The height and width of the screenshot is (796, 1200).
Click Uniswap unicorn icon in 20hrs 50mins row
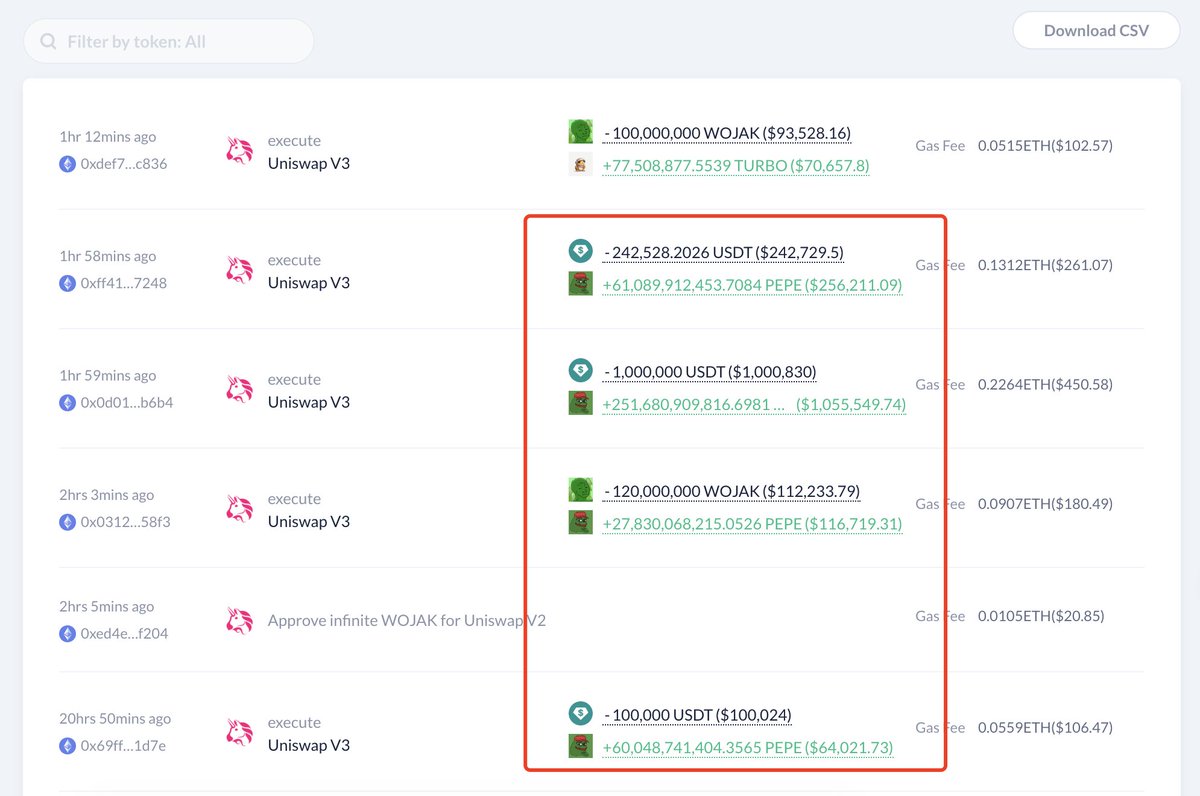point(239,733)
